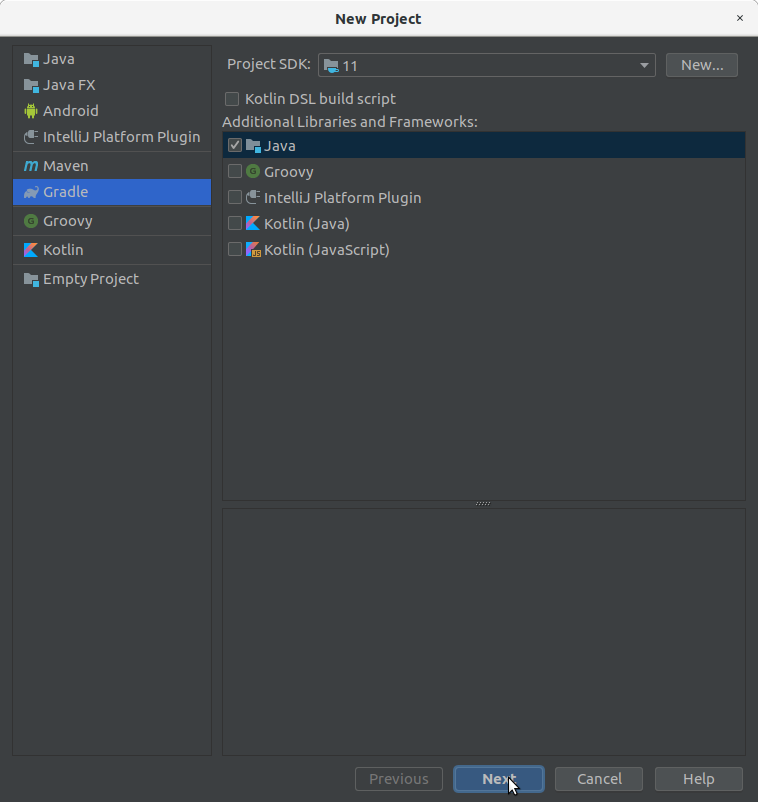This screenshot has height=802, width=758.
Task: Click the Kotlin (JavaScript) framework icon
Action: coord(253,250)
